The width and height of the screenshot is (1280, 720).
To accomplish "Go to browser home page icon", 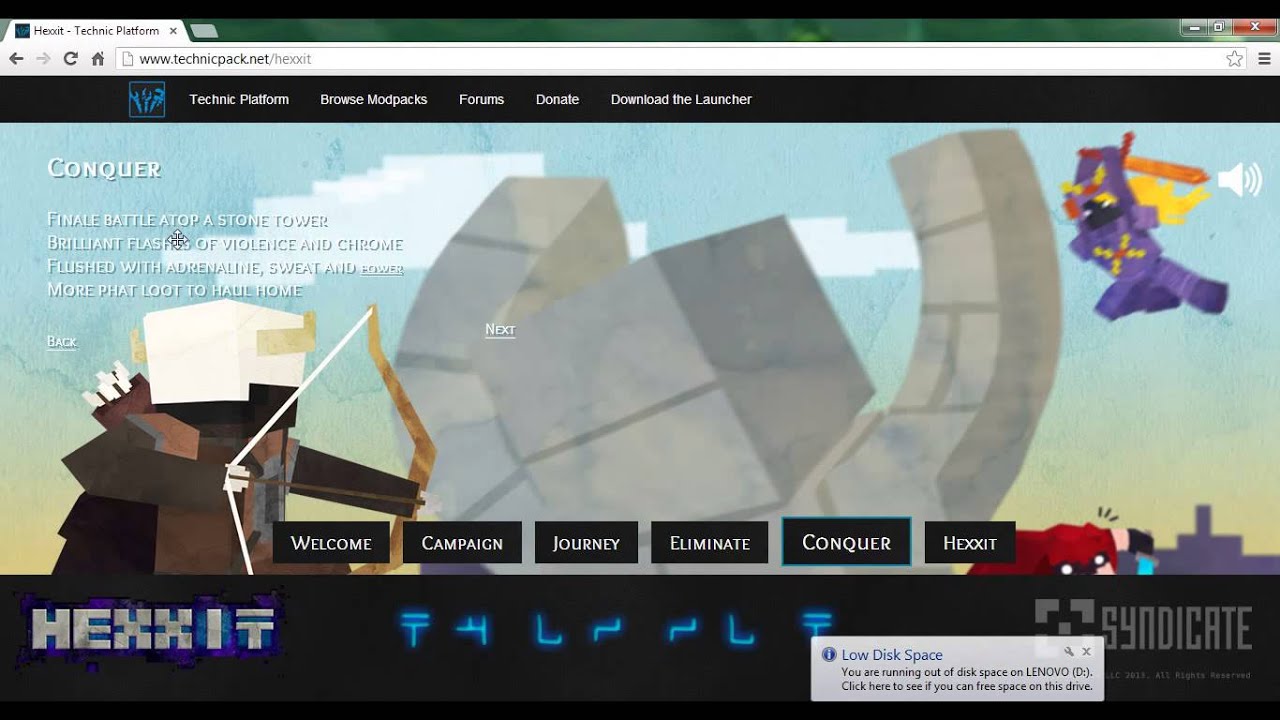I will [x=98, y=59].
